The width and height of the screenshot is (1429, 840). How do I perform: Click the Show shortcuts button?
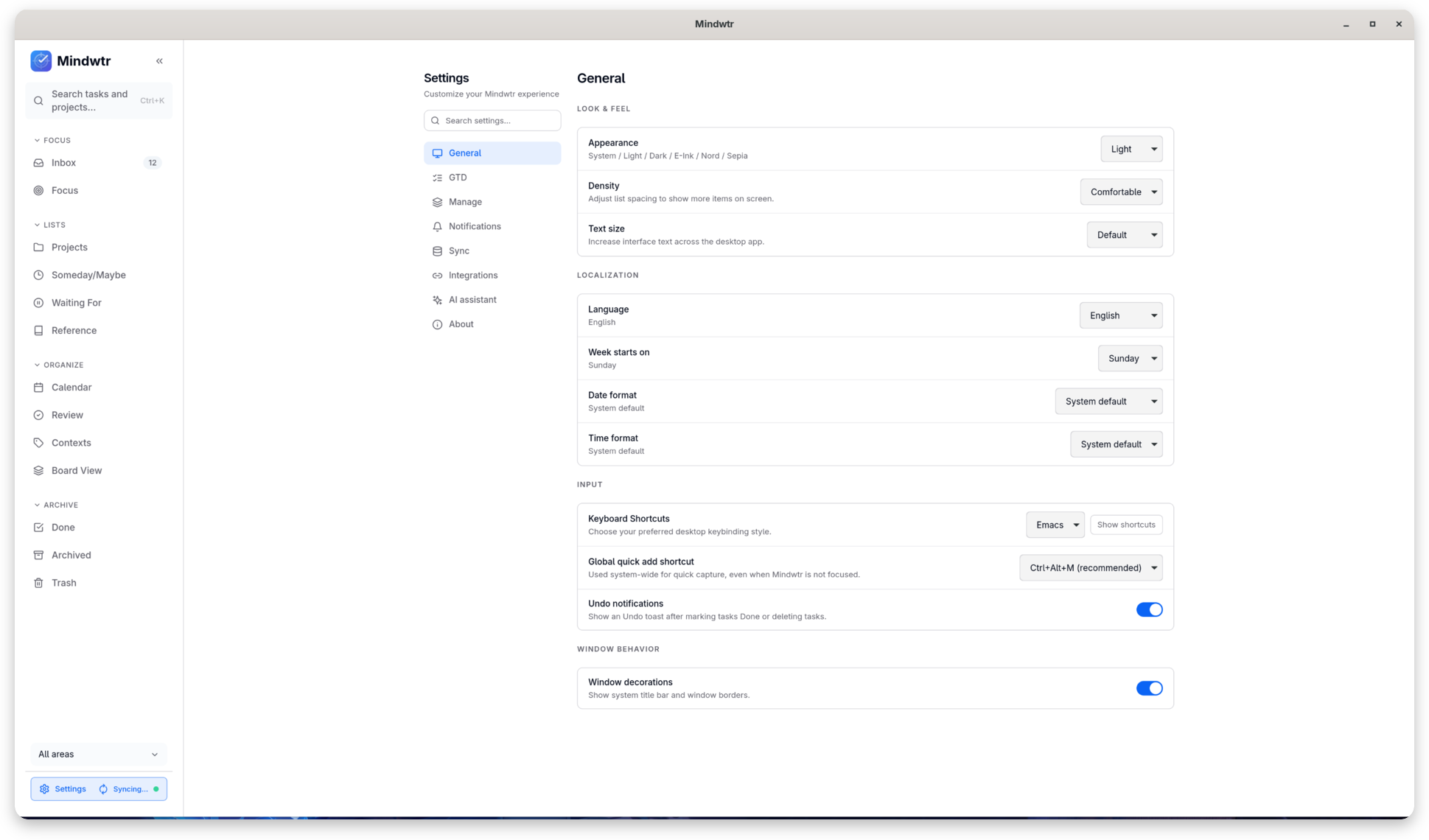coord(1125,525)
